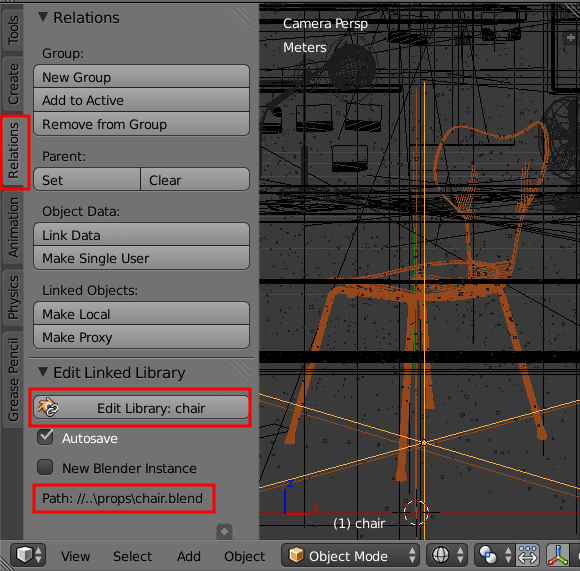Screen dimensions: 580x571
Task: Click Add to Active
Action: point(141,100)
